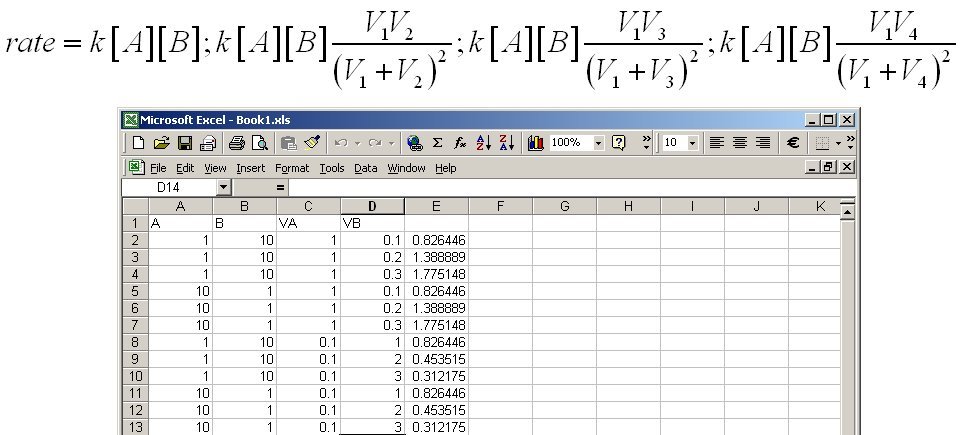Launch the Chart Wizard icon
The height and width of the screenshot is (435, 974).
[x=535, y=143]
